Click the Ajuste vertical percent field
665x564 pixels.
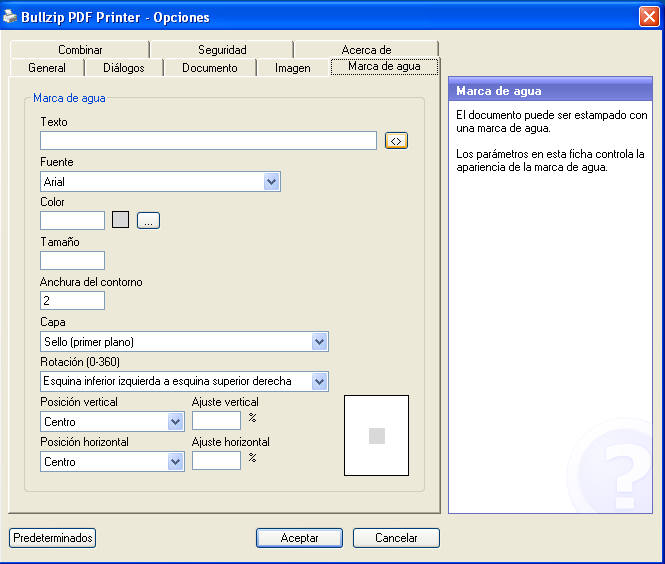[216, 421]
